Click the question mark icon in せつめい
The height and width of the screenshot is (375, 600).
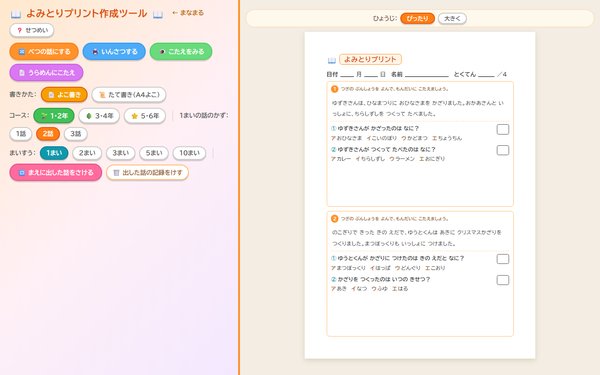pyautogui.click(x=20, y=30)
